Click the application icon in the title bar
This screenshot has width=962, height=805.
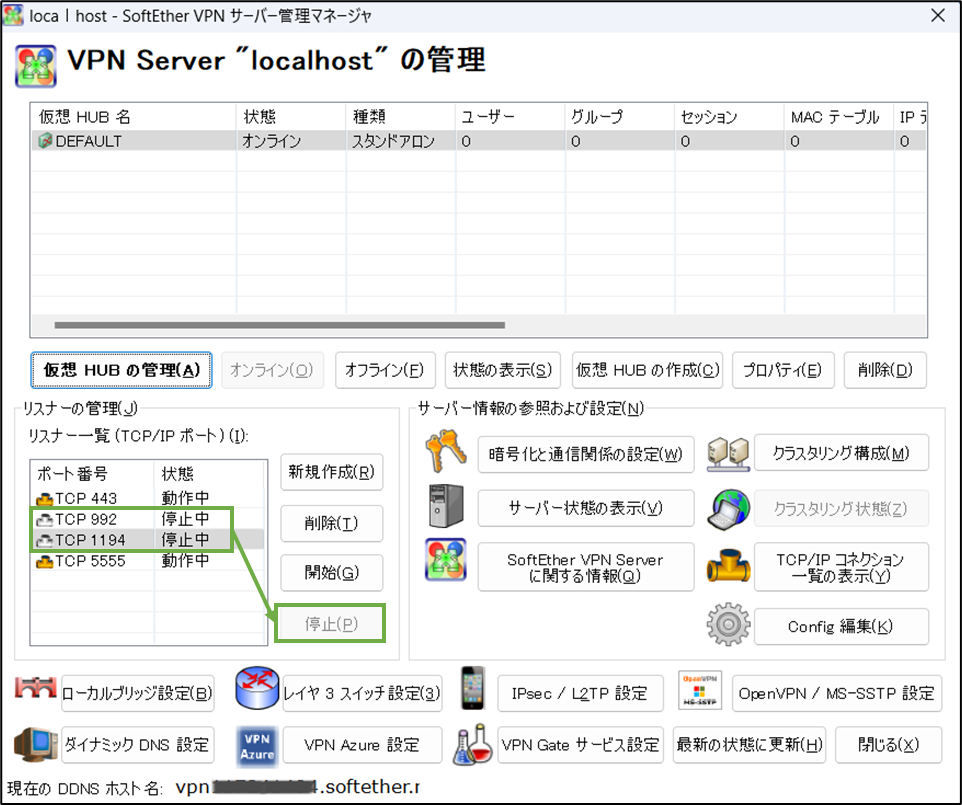(13, 15)
